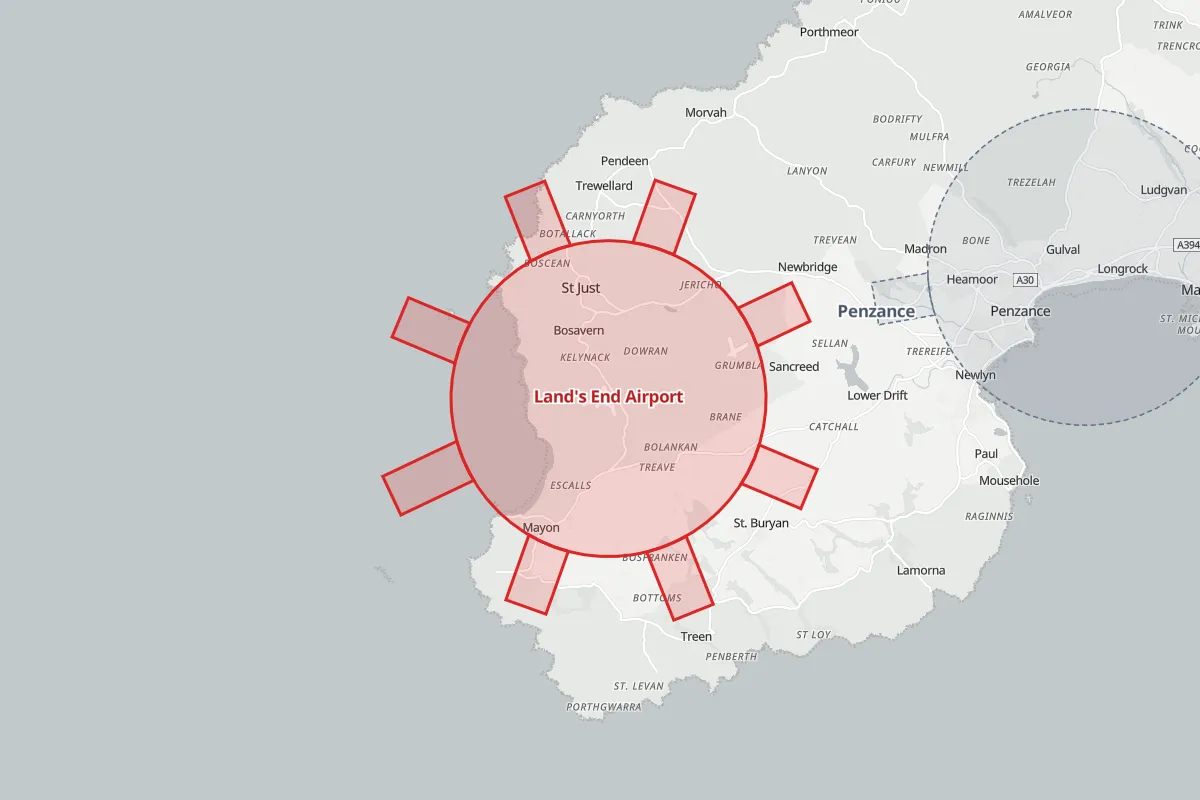1200x800 pixels.
Task: Click the Mayon label
Action: (x=541, y=528)
